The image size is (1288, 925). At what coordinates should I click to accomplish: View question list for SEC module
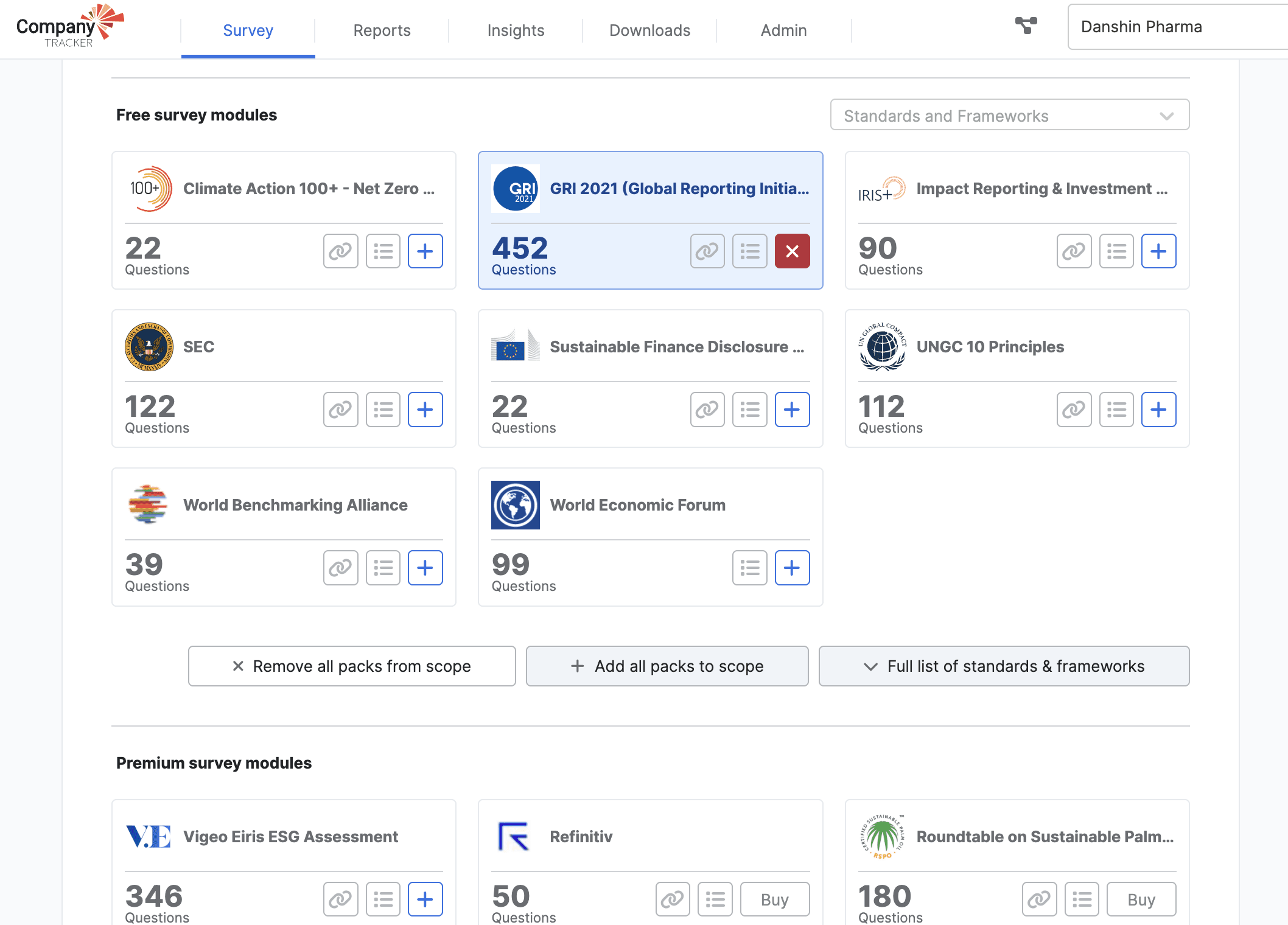(x=383, y=409)
